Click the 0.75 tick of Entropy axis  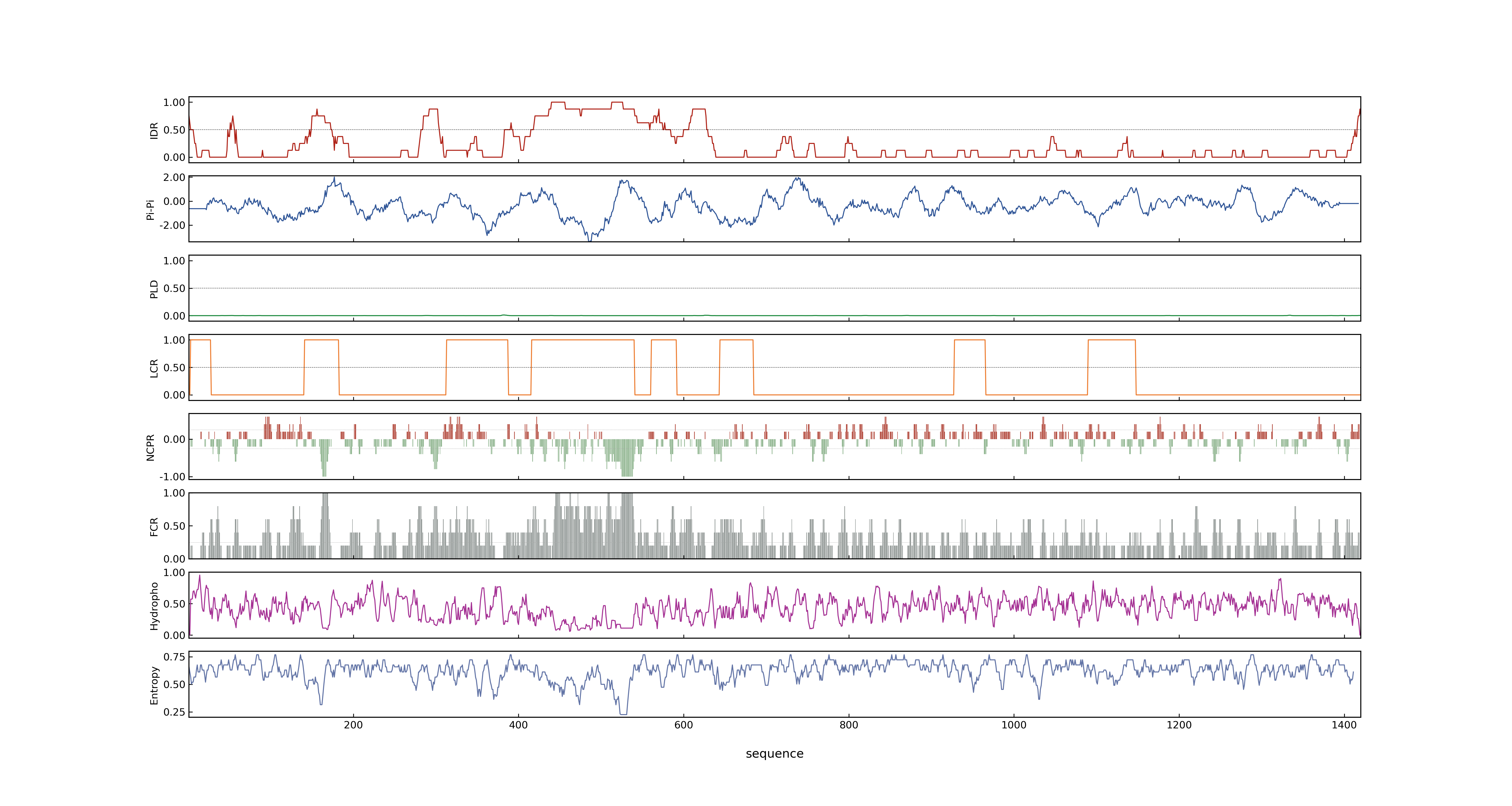[174, 657]
